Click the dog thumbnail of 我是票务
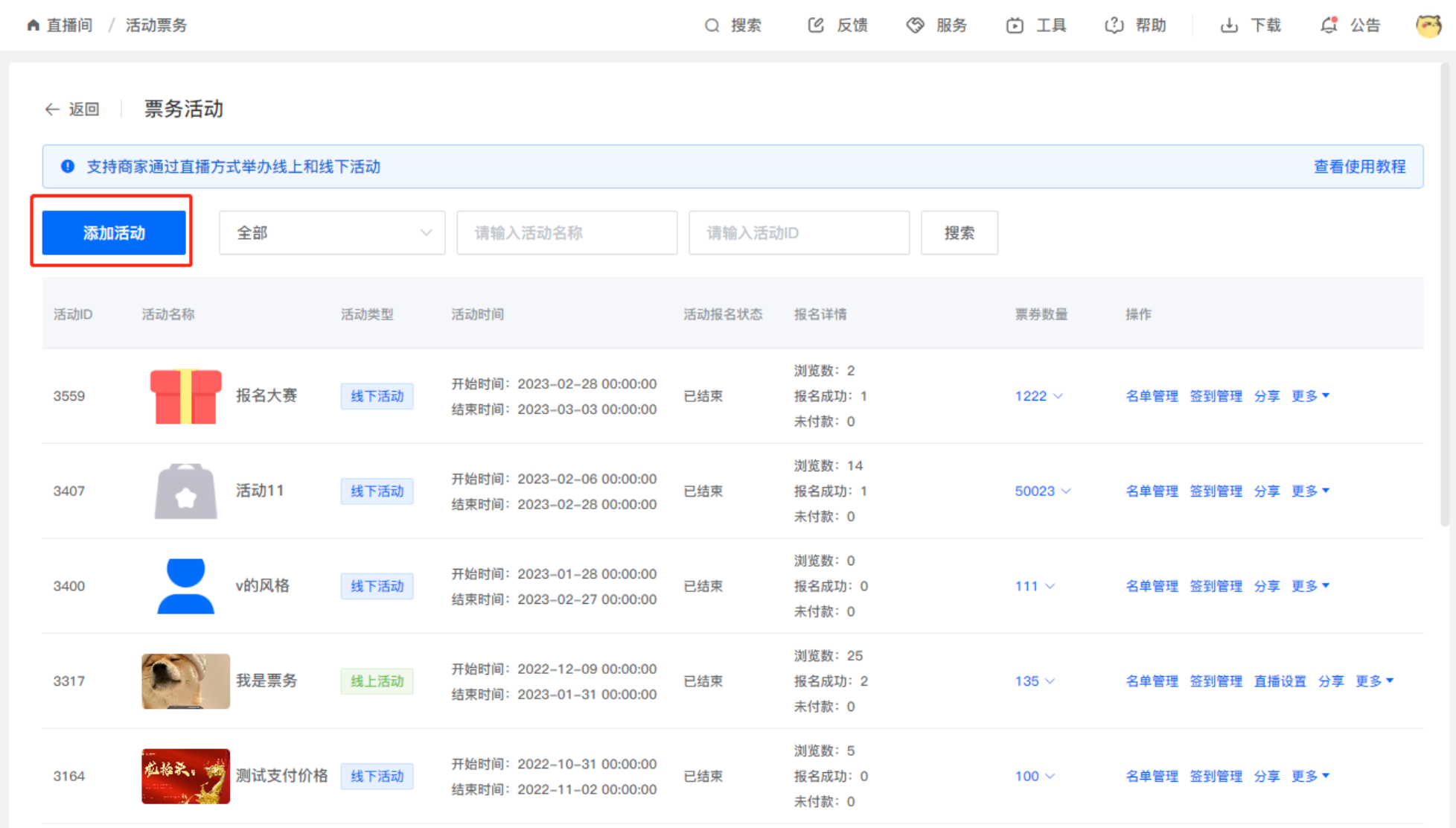1456x828 pixels. 185,681
